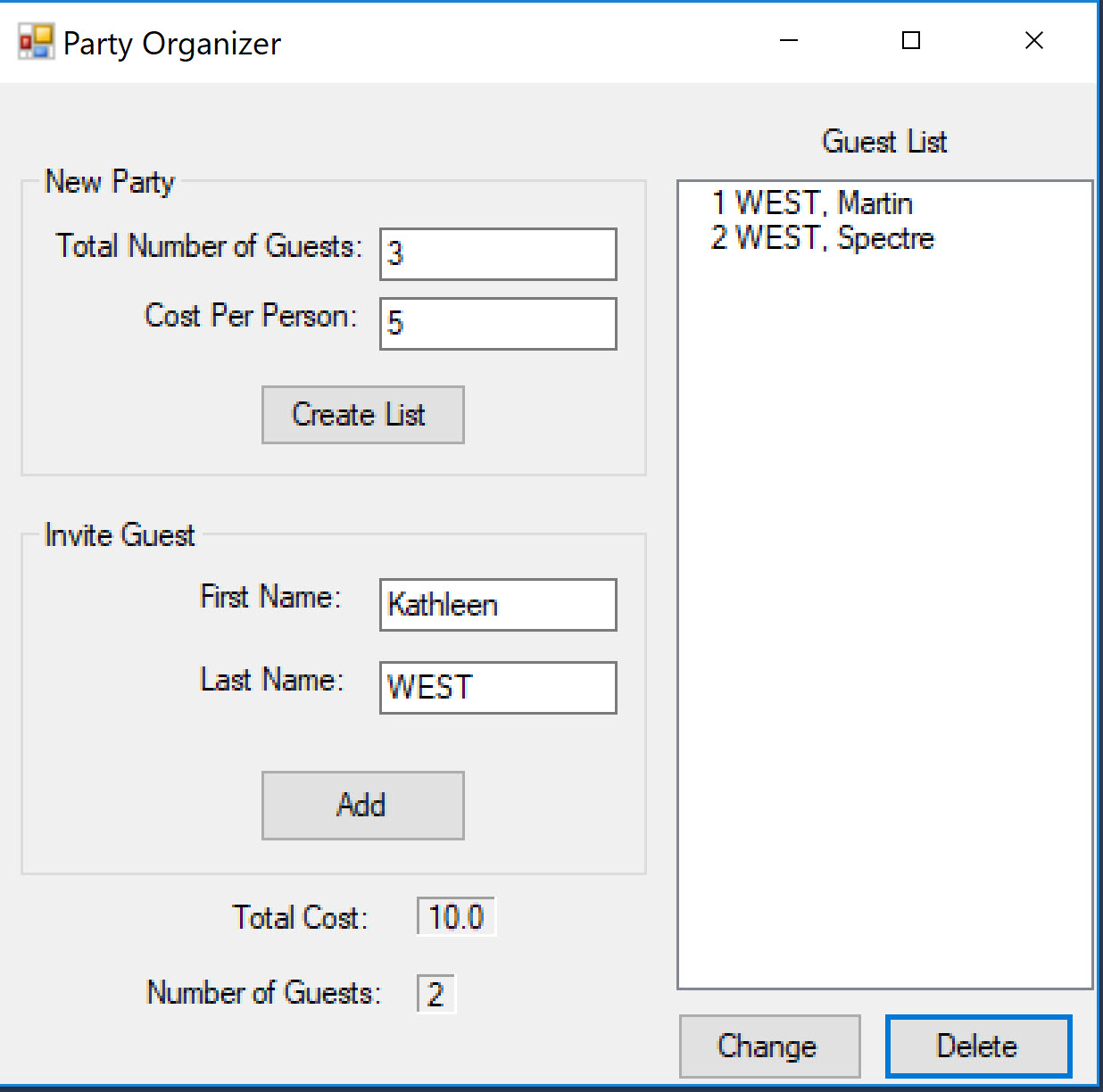Click the New Party group label
This screenshot has height=1092, width=1103.
coord(110,182)
